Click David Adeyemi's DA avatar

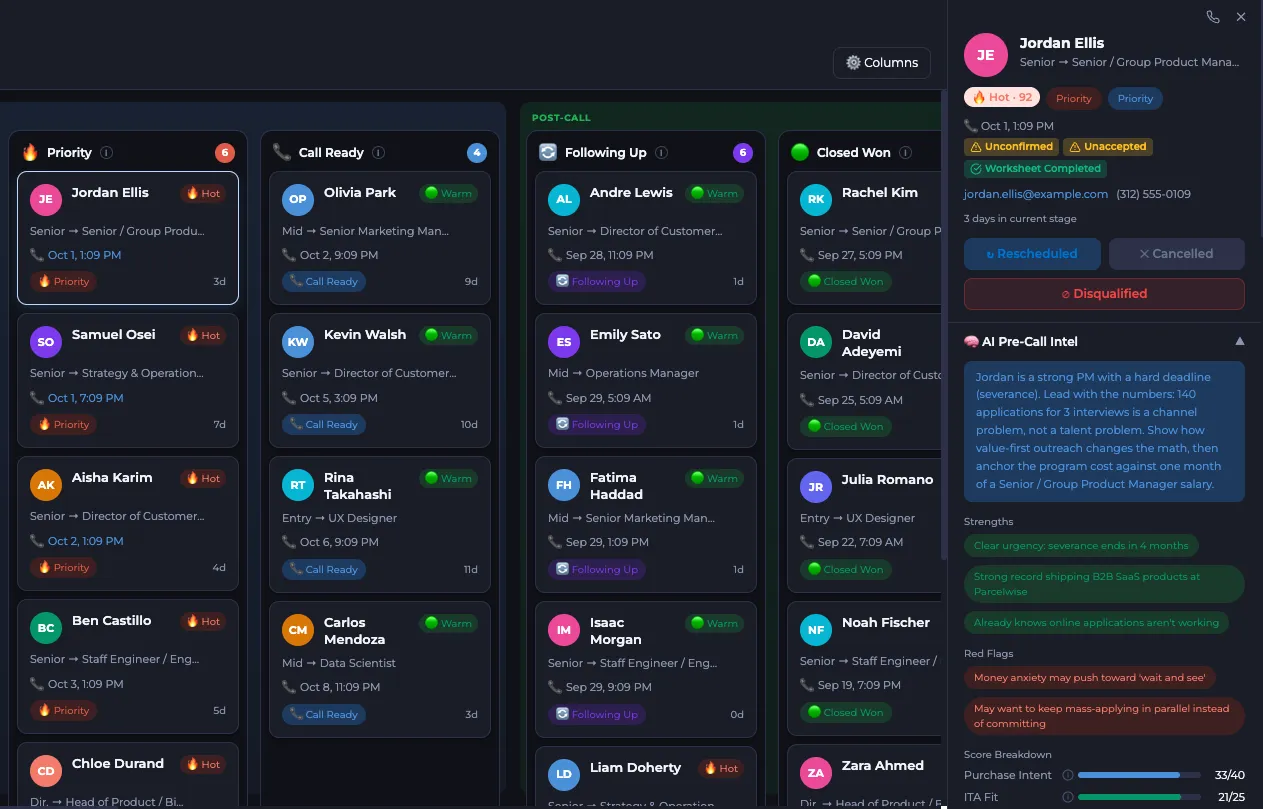click(816, 342)
